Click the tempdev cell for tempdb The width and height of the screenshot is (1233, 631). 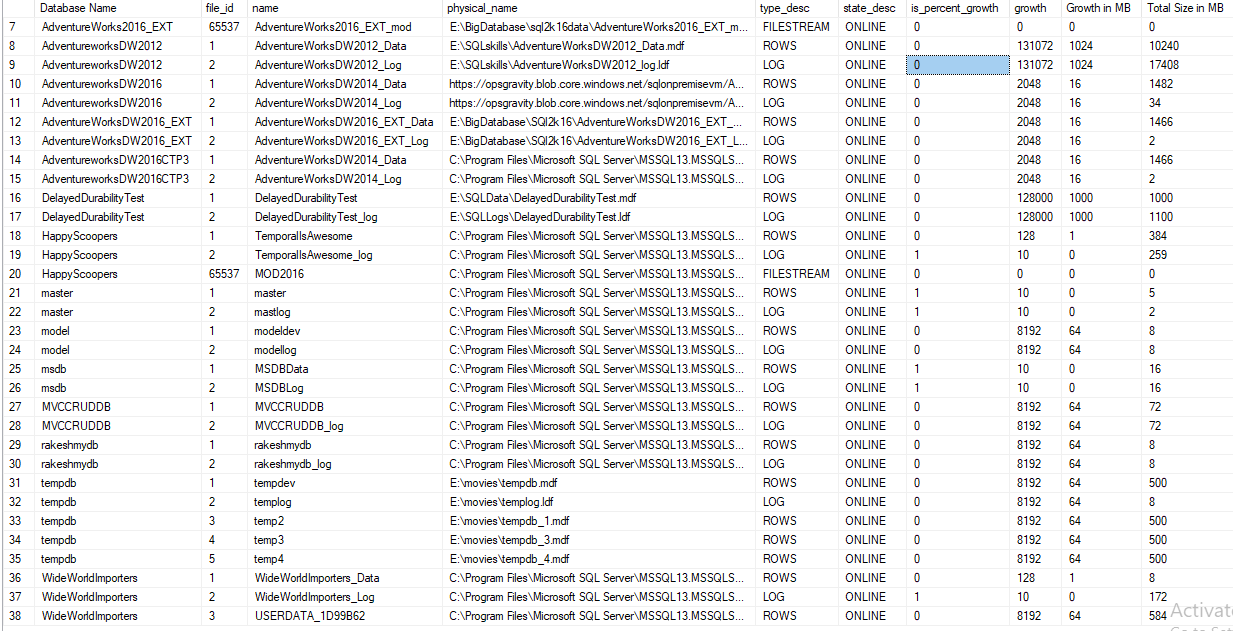pyautogui.click(x=277, y=483)
